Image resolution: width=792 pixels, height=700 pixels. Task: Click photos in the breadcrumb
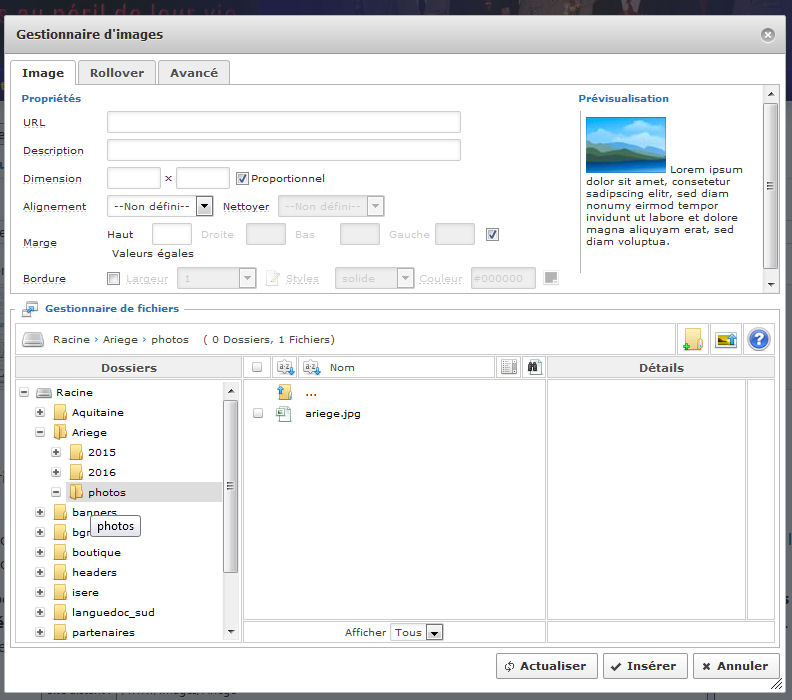(170, 339)
